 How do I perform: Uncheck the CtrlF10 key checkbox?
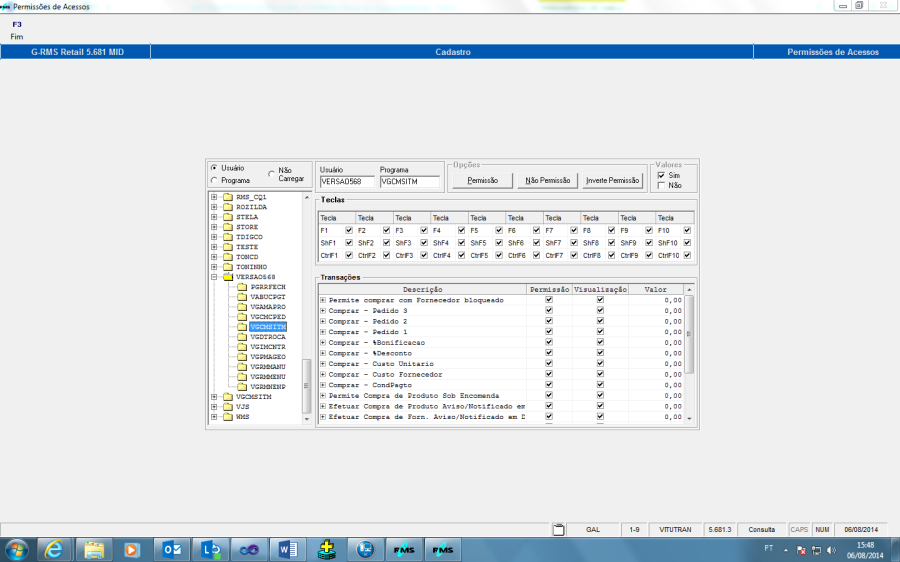(687, 255)
